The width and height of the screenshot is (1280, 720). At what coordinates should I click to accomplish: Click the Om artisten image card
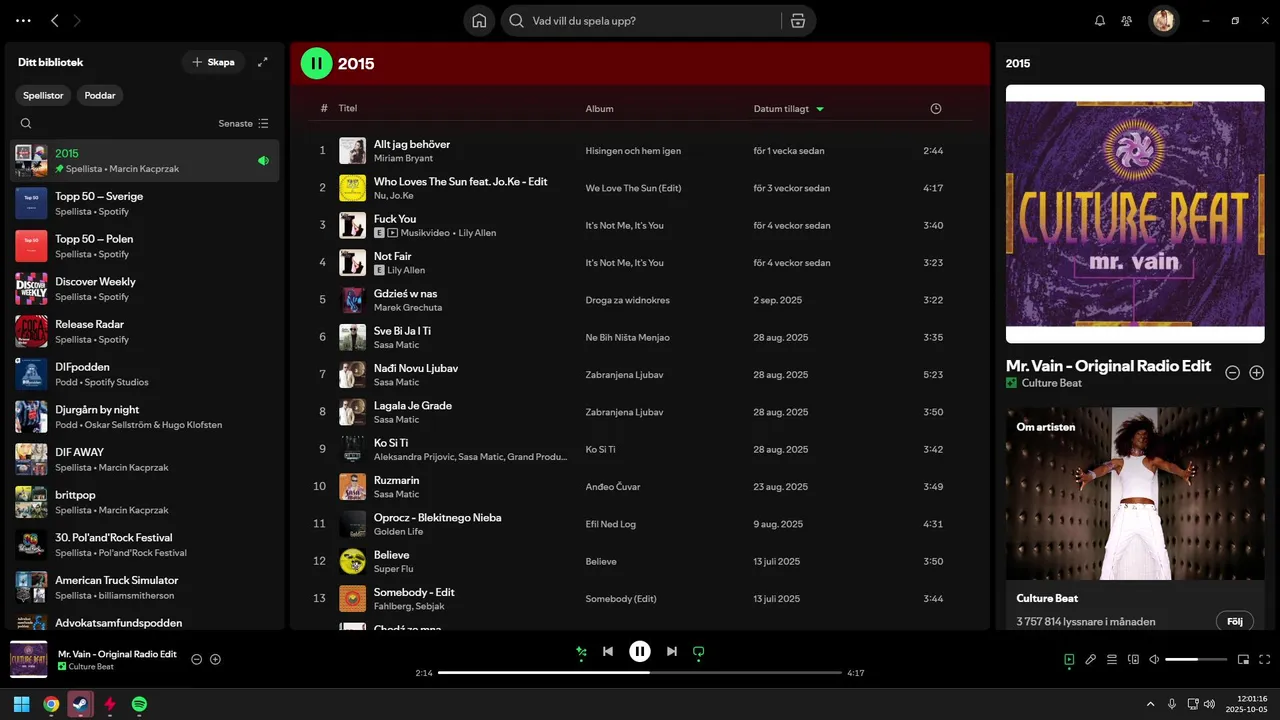click(x=1135, y=493)
